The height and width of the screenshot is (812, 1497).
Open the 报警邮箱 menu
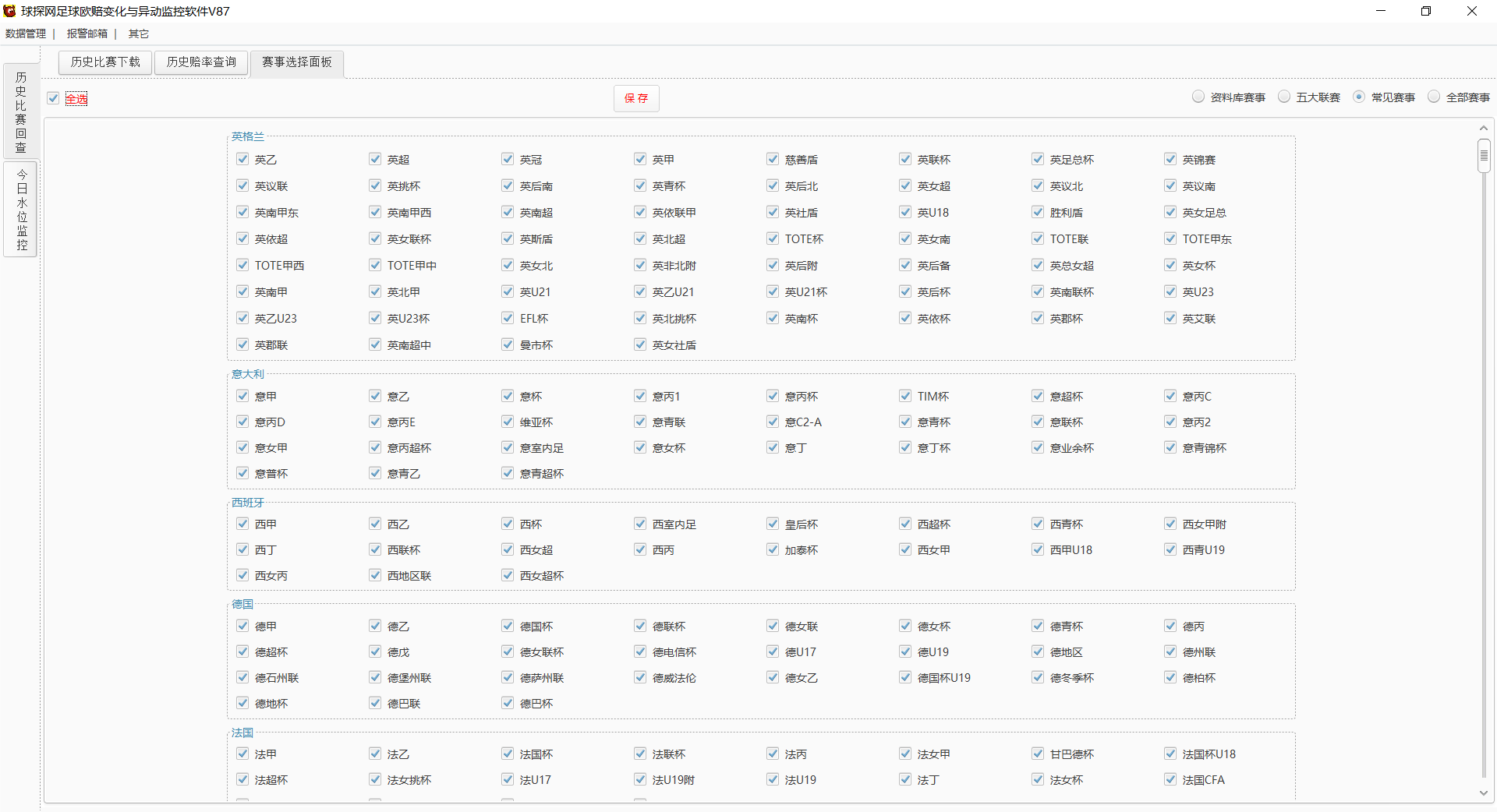(x=87, y=34)
